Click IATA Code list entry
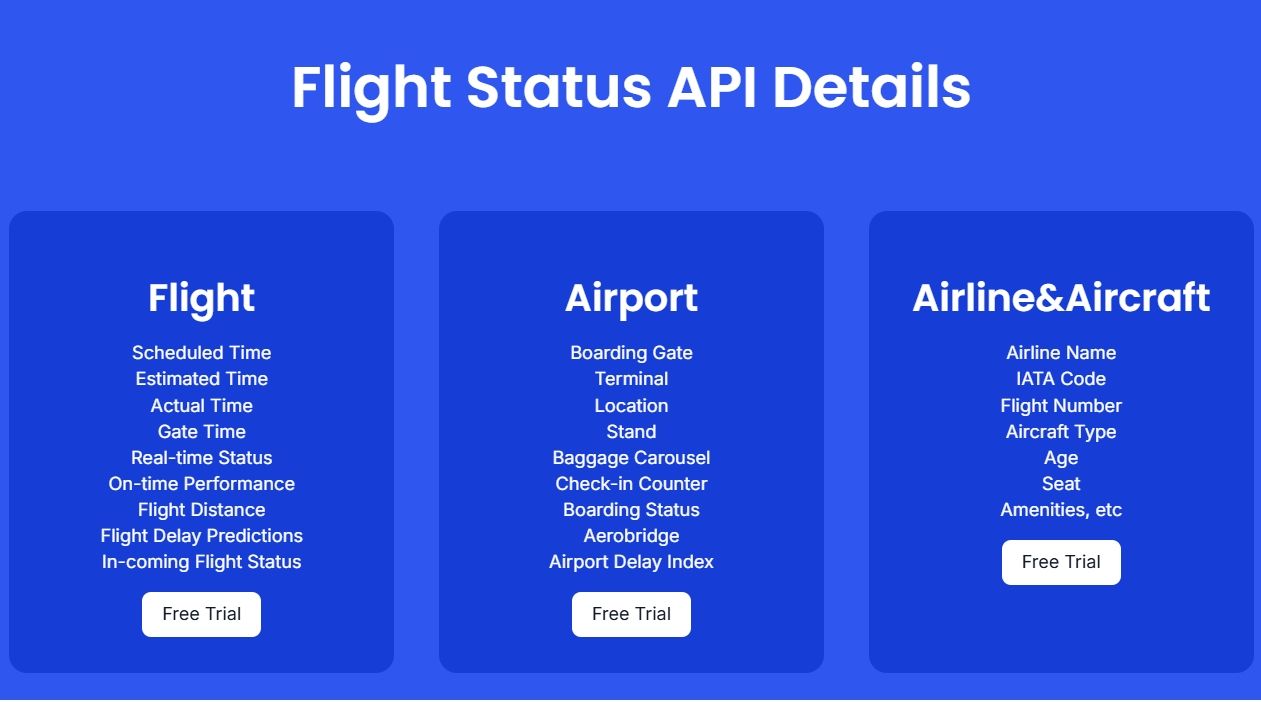 click(x=1061, y=379)
